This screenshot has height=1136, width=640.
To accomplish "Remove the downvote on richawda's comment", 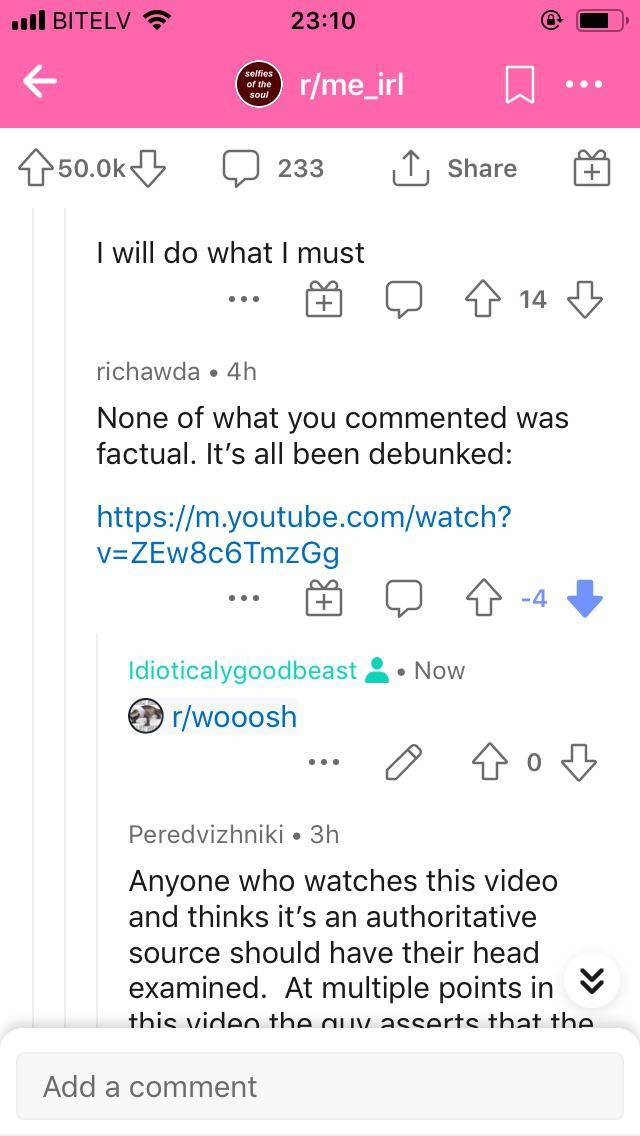I will (x=585, y=599).
